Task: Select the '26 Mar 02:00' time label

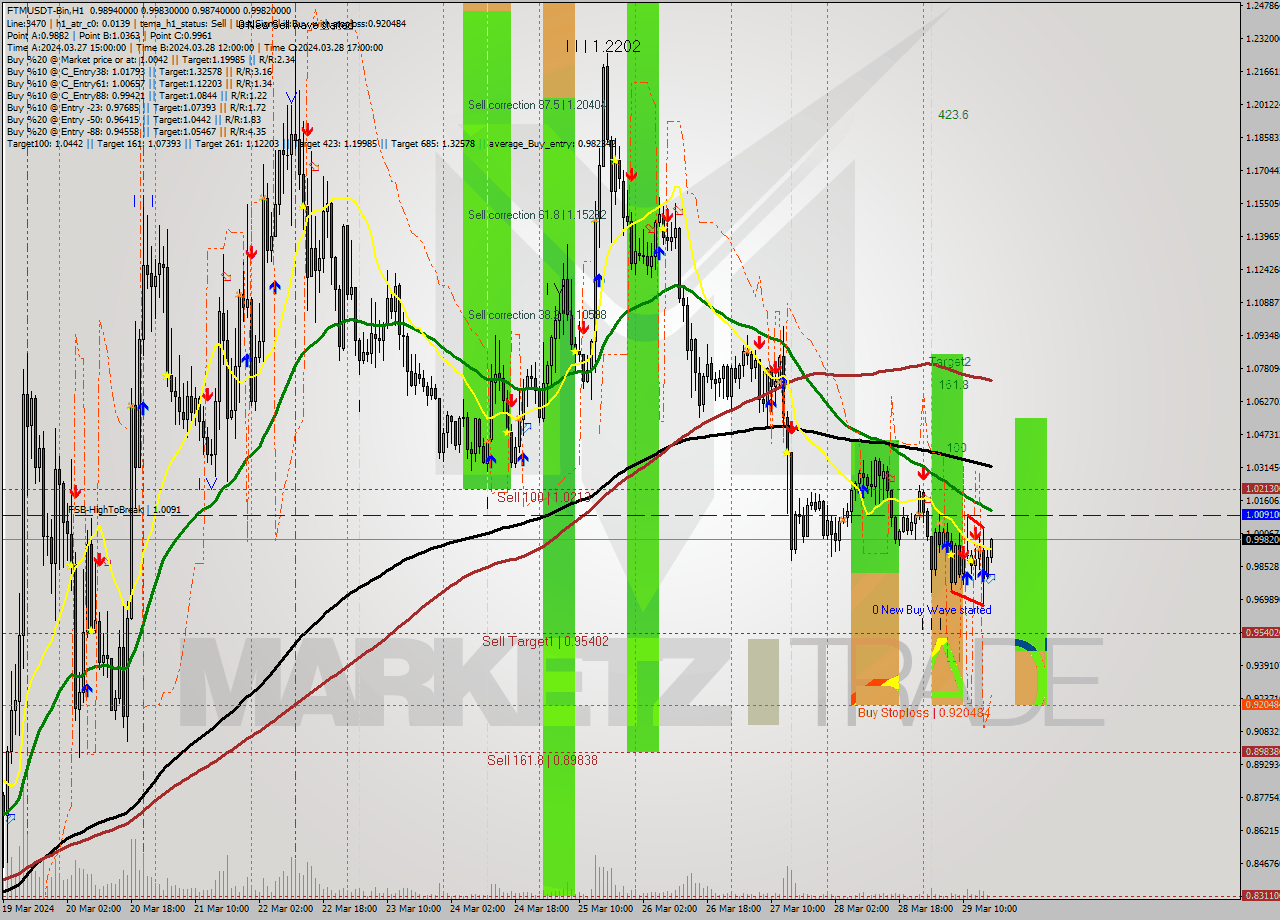Action: (x=668, y=909)
